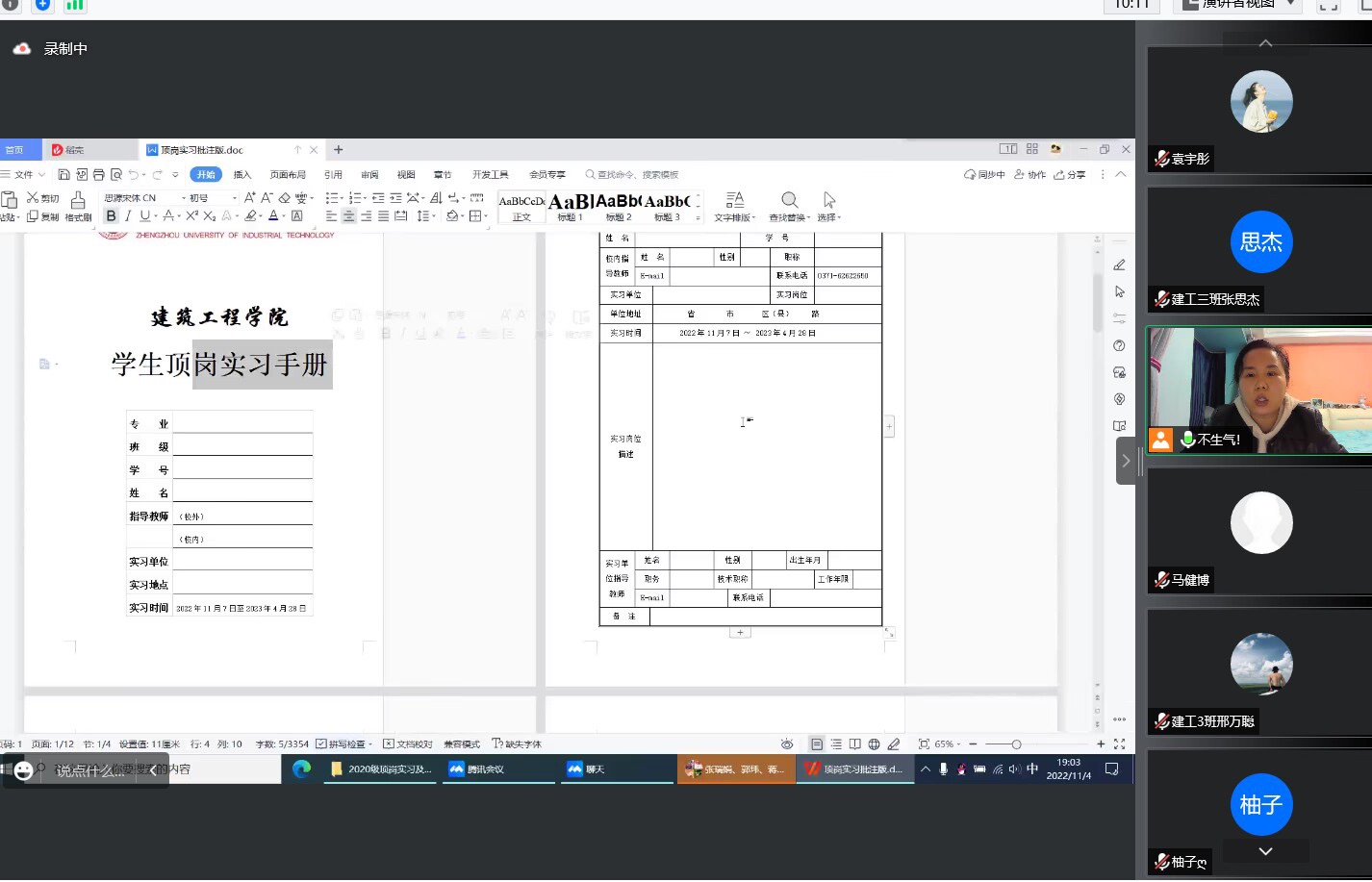Select the Format Painter (格式刷) tool
The width and height of the screenshot is (1372, 882).
click(78, 205)
